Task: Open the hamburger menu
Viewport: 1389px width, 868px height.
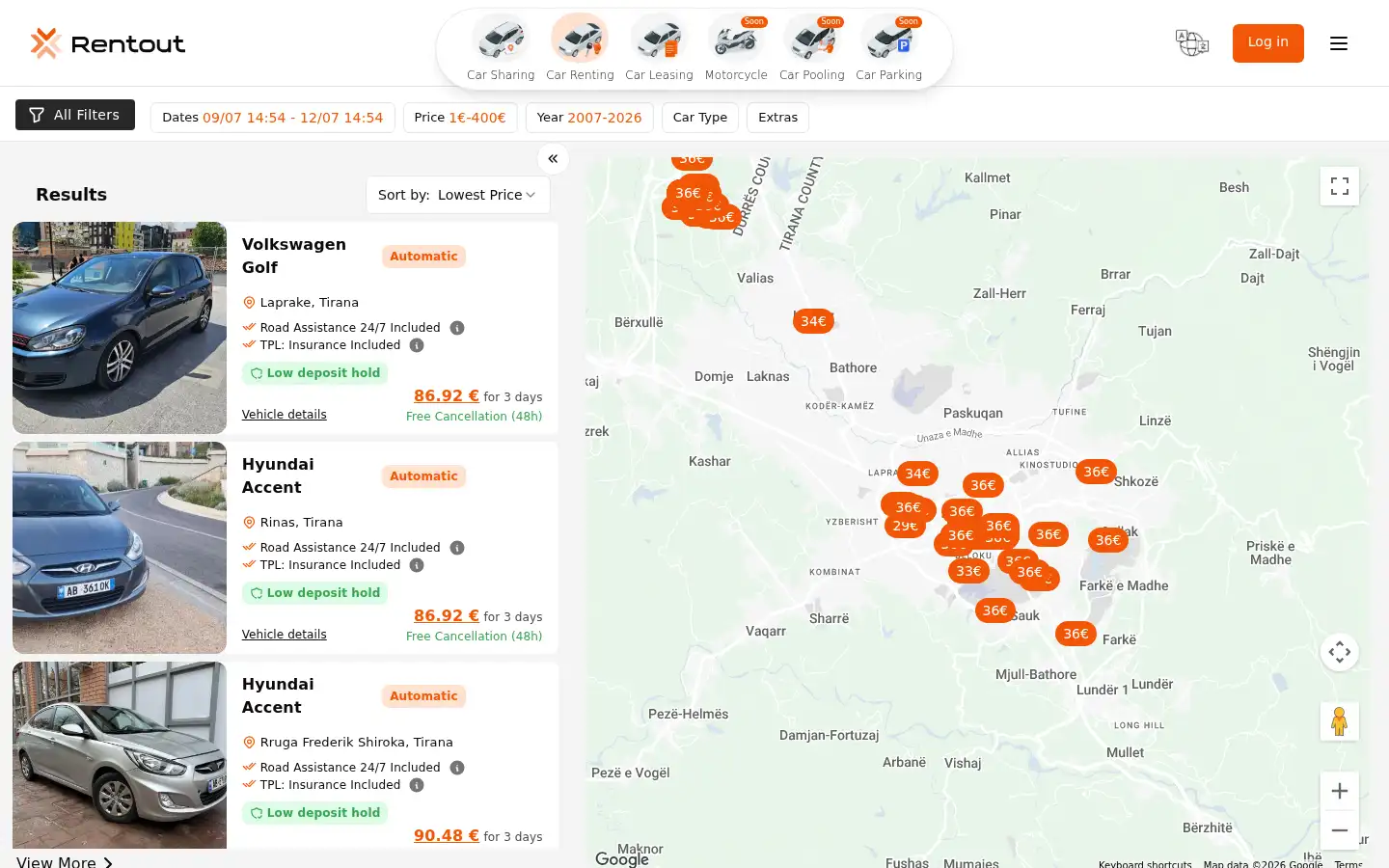Action: pos(1339,43)
